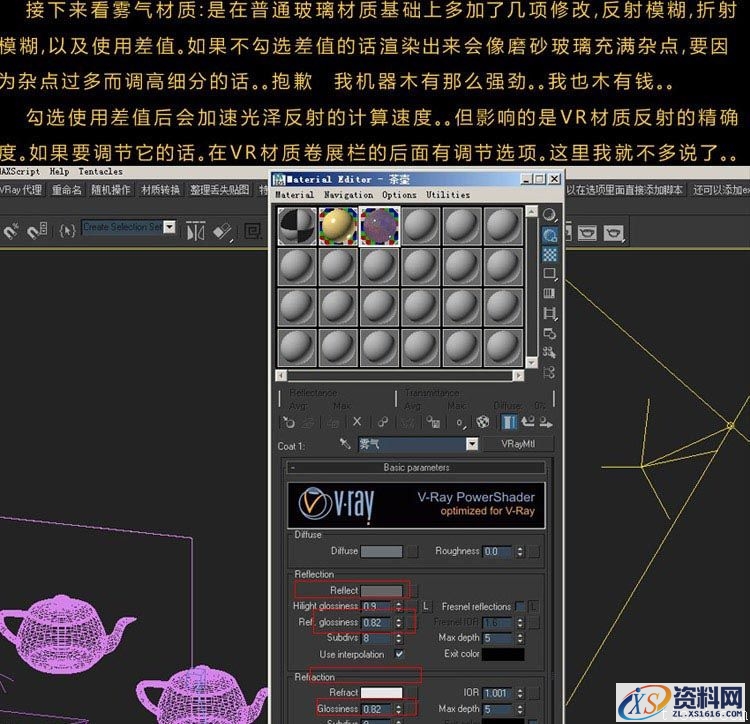Click the 重命名 toolbar button
750x724 pixels.
click(x=66, y=190)
